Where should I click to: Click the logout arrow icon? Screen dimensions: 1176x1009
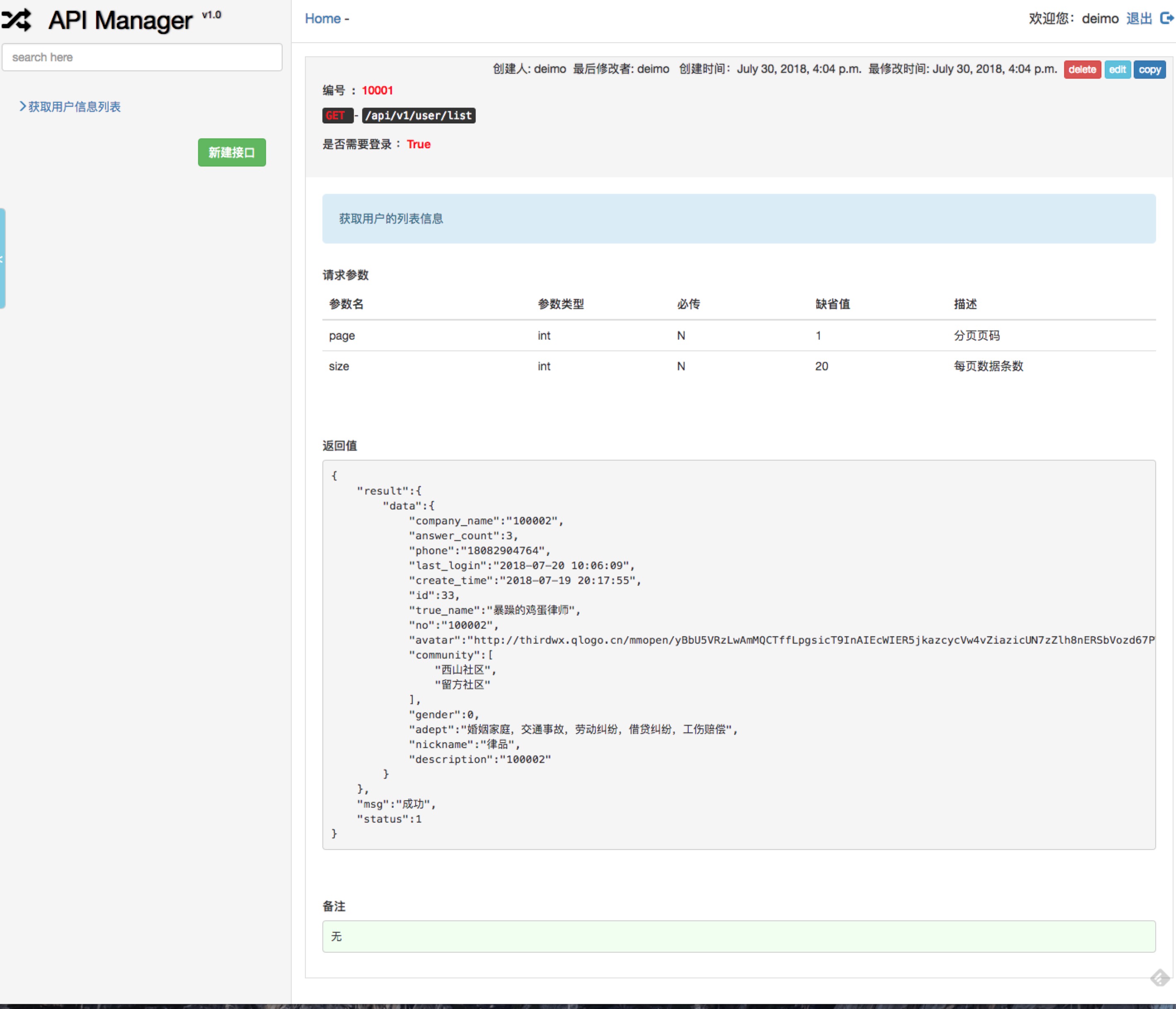pos(1166,19)
